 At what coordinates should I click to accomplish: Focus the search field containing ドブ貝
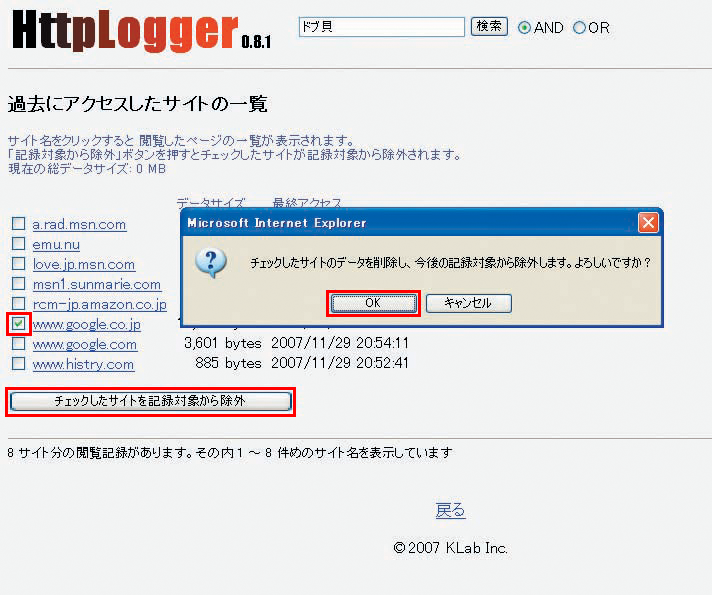(x=381, y=27)
